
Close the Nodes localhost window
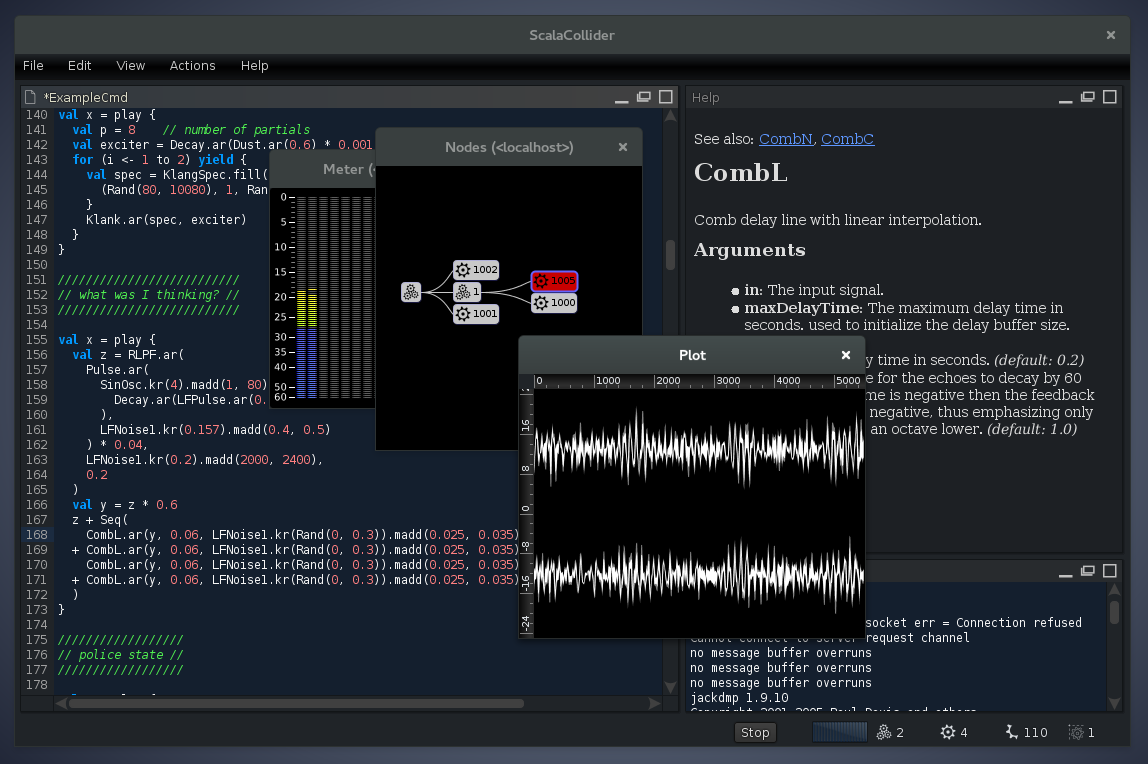click(x=622, y=147)
